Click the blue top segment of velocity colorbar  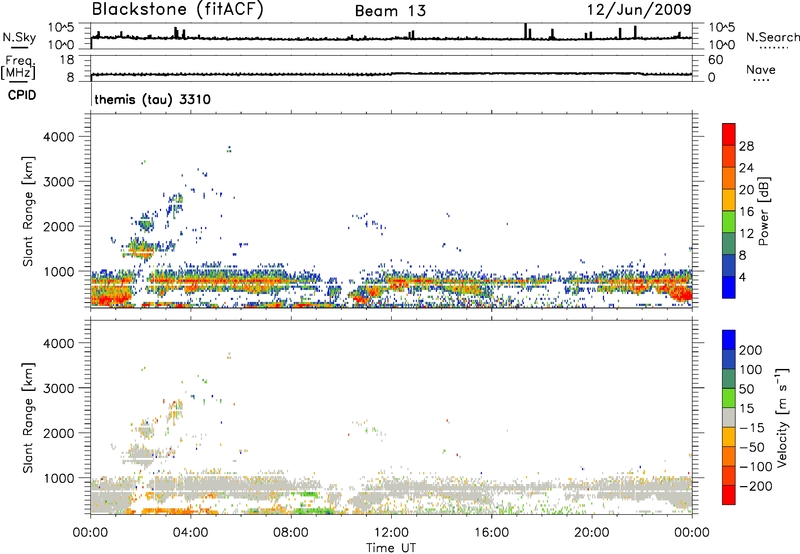point(729,340)
